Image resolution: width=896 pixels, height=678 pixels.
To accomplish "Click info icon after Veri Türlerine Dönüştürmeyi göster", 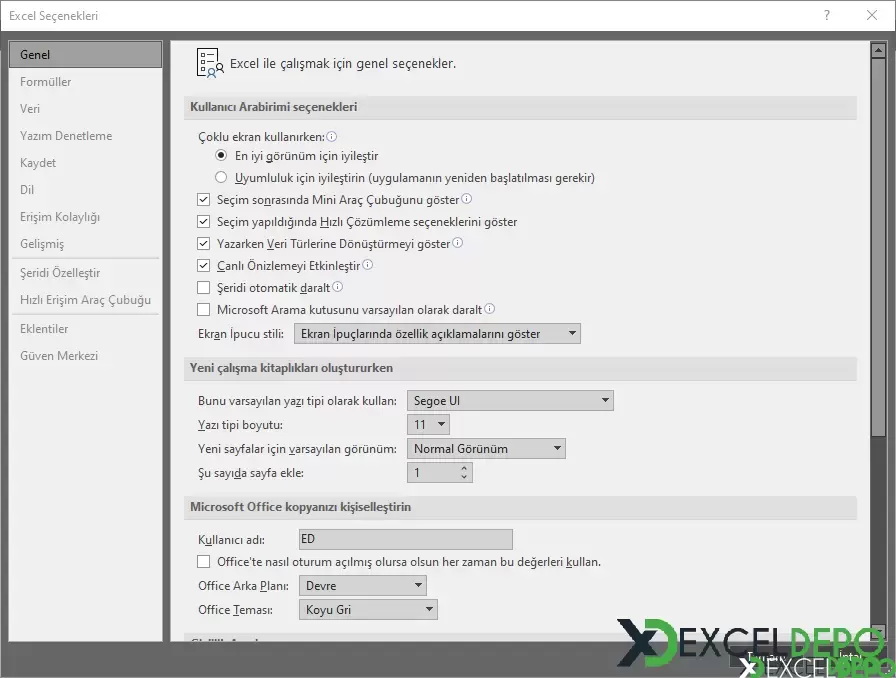I will click(457, 243).
